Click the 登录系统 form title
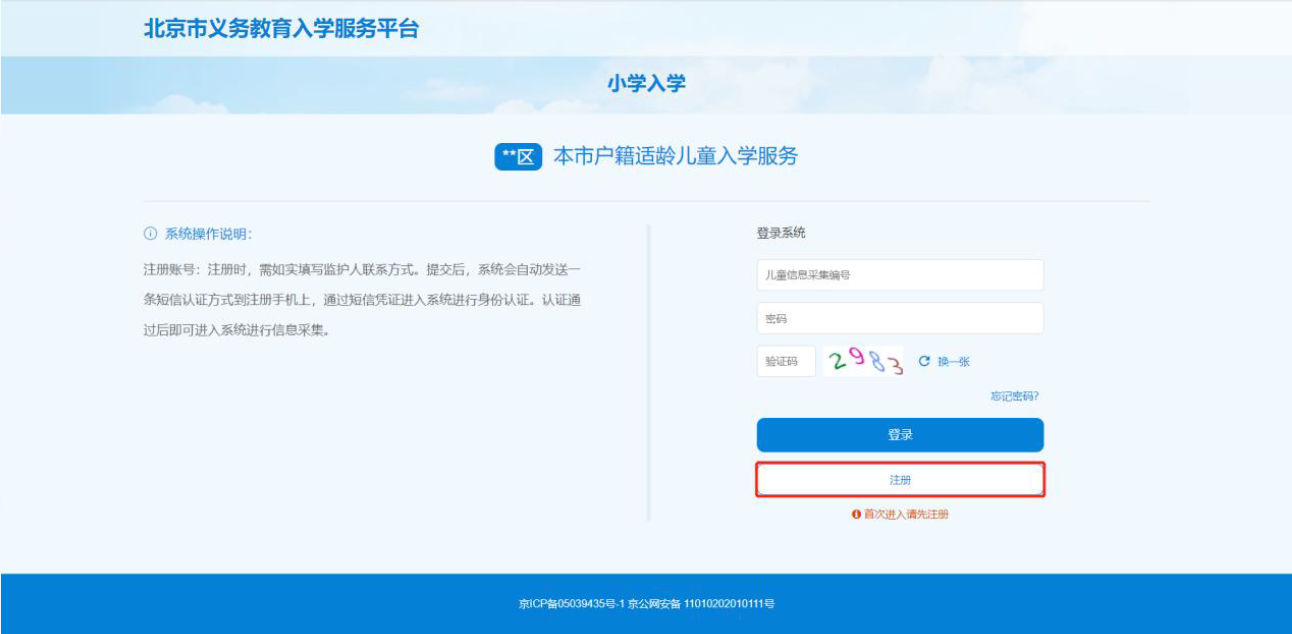 point(780,233)
